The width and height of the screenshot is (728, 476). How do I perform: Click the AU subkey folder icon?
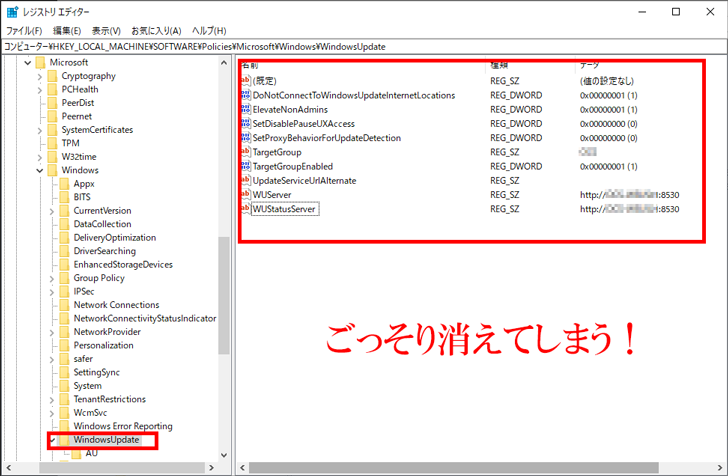coord(77,453)
